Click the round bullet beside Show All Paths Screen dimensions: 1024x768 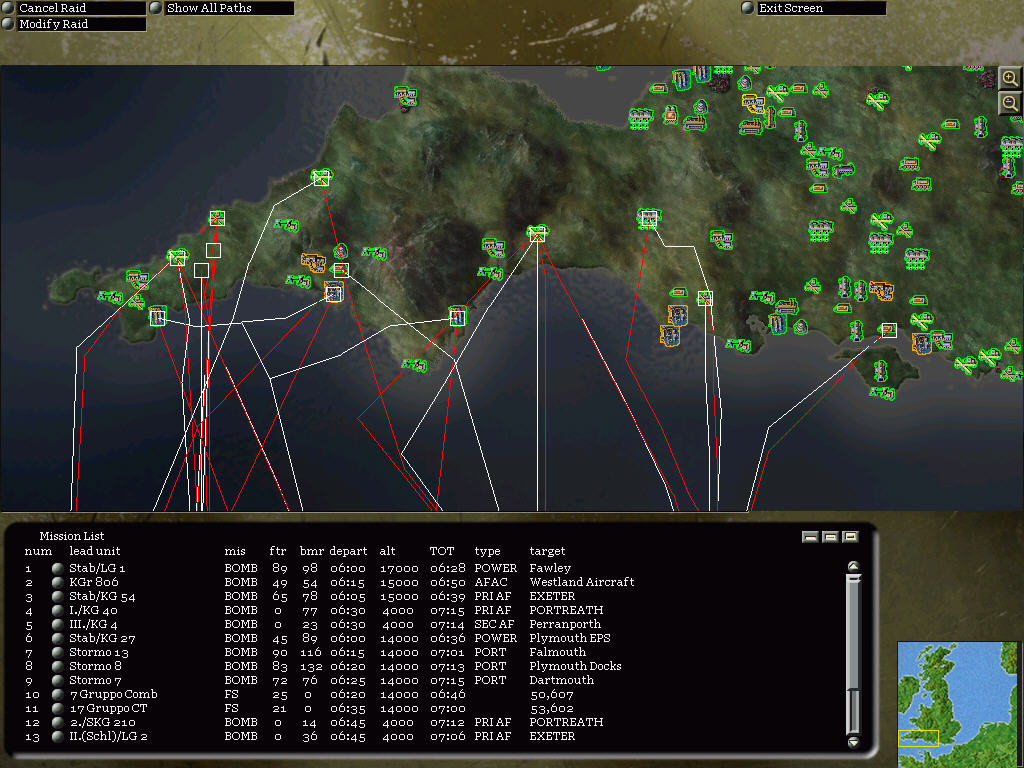click(156, 8)
